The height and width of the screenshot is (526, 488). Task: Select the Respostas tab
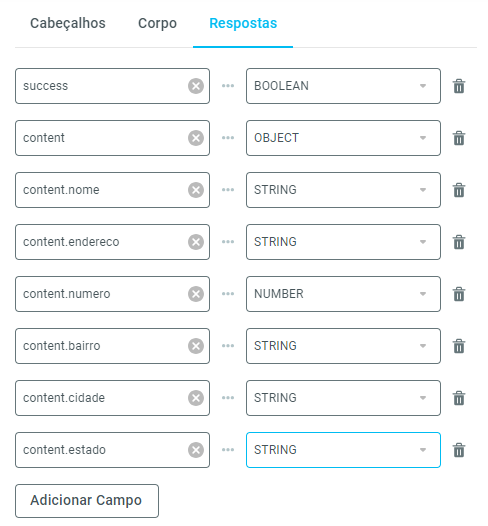tap(243, 23)
